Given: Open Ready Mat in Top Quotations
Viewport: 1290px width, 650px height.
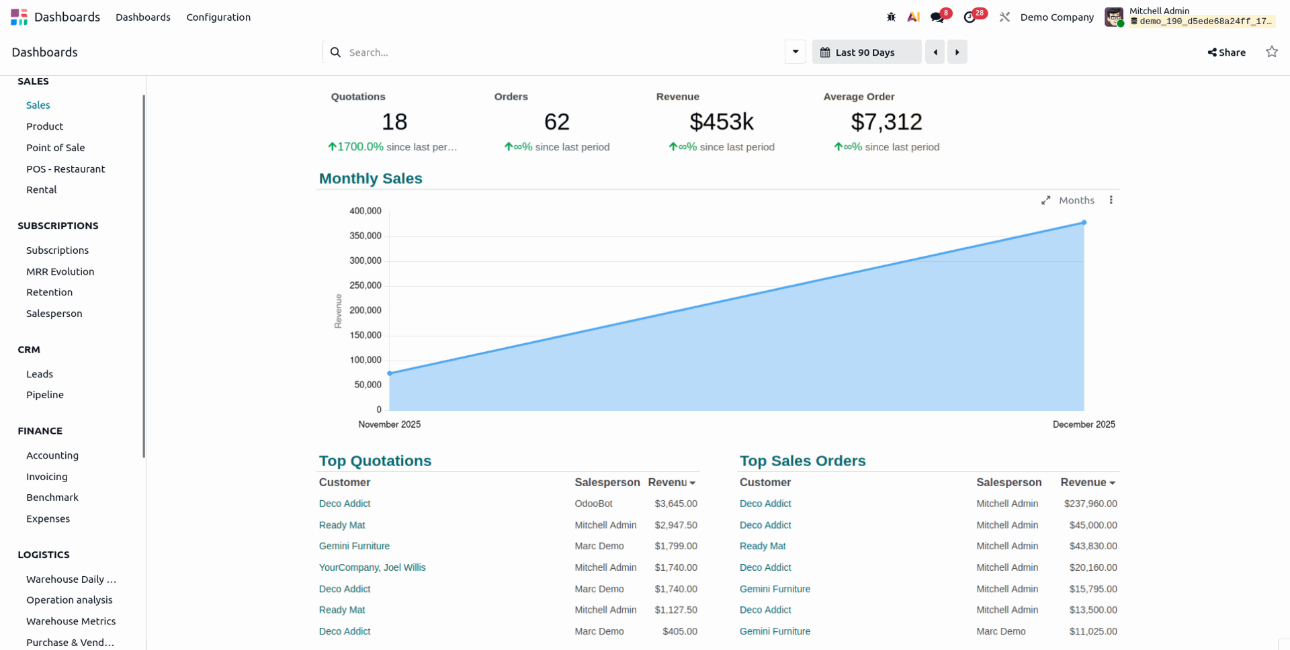Looking at the screenshot, I should (x=342, y=525).
